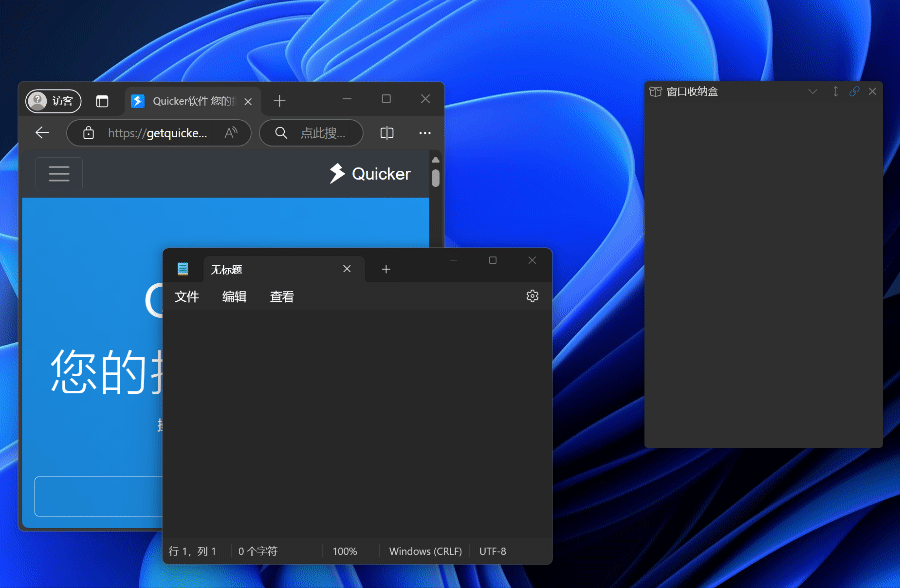Open the 文件 menu in Notepad

pos(187,297)
